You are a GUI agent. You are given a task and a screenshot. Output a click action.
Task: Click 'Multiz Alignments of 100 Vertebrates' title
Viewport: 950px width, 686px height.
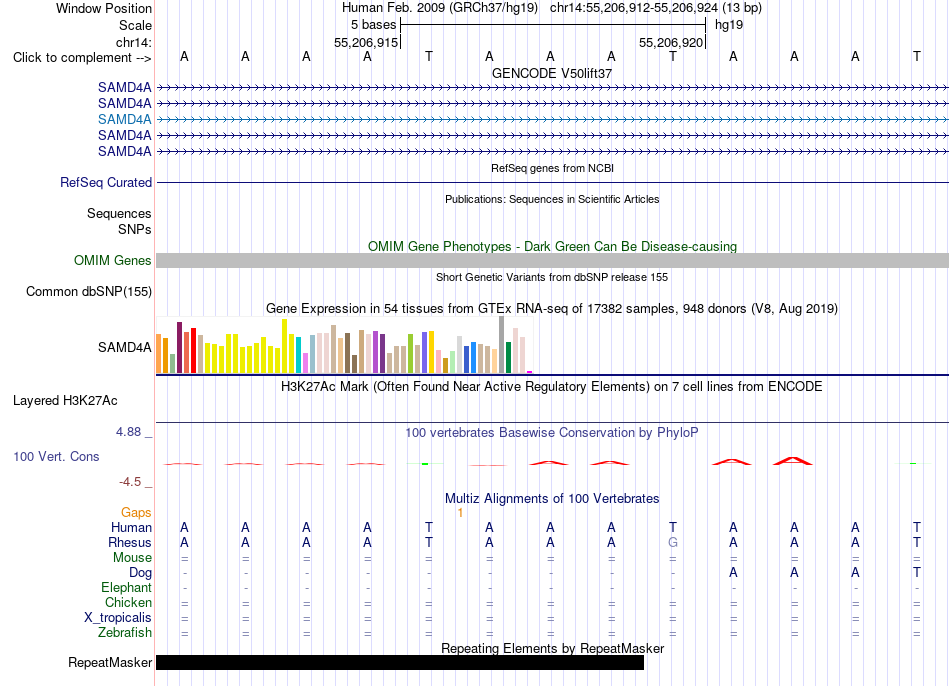click(x=552, y=499)
